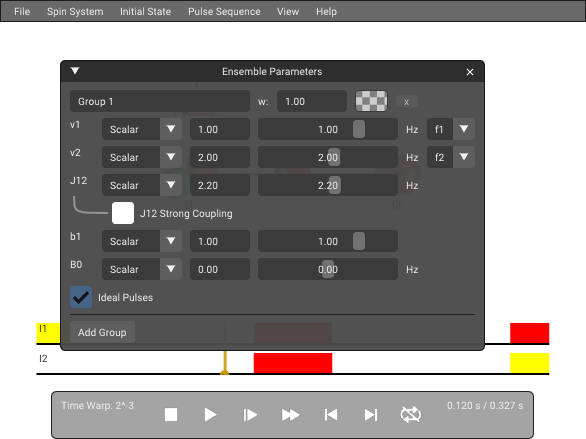This screenshot has width=586, height=439.
Task: Click the step-forward playback icon
Action: click(x=250, y=415)
